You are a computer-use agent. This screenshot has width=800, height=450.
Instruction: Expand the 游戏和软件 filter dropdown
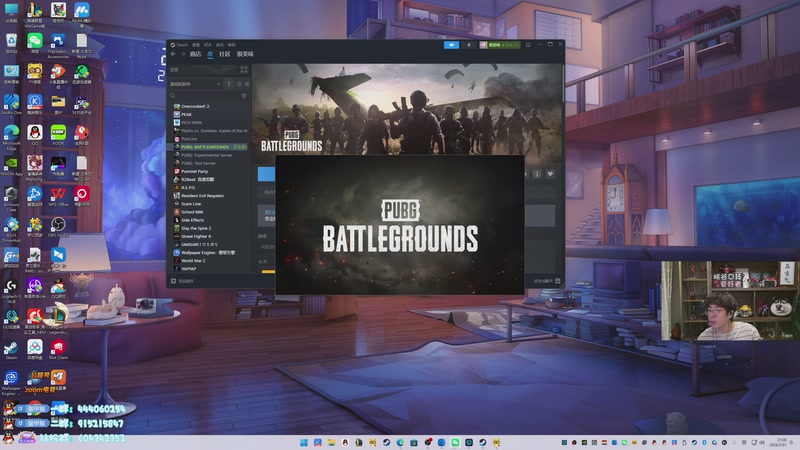pyautogui.click(x=195, y=84)
